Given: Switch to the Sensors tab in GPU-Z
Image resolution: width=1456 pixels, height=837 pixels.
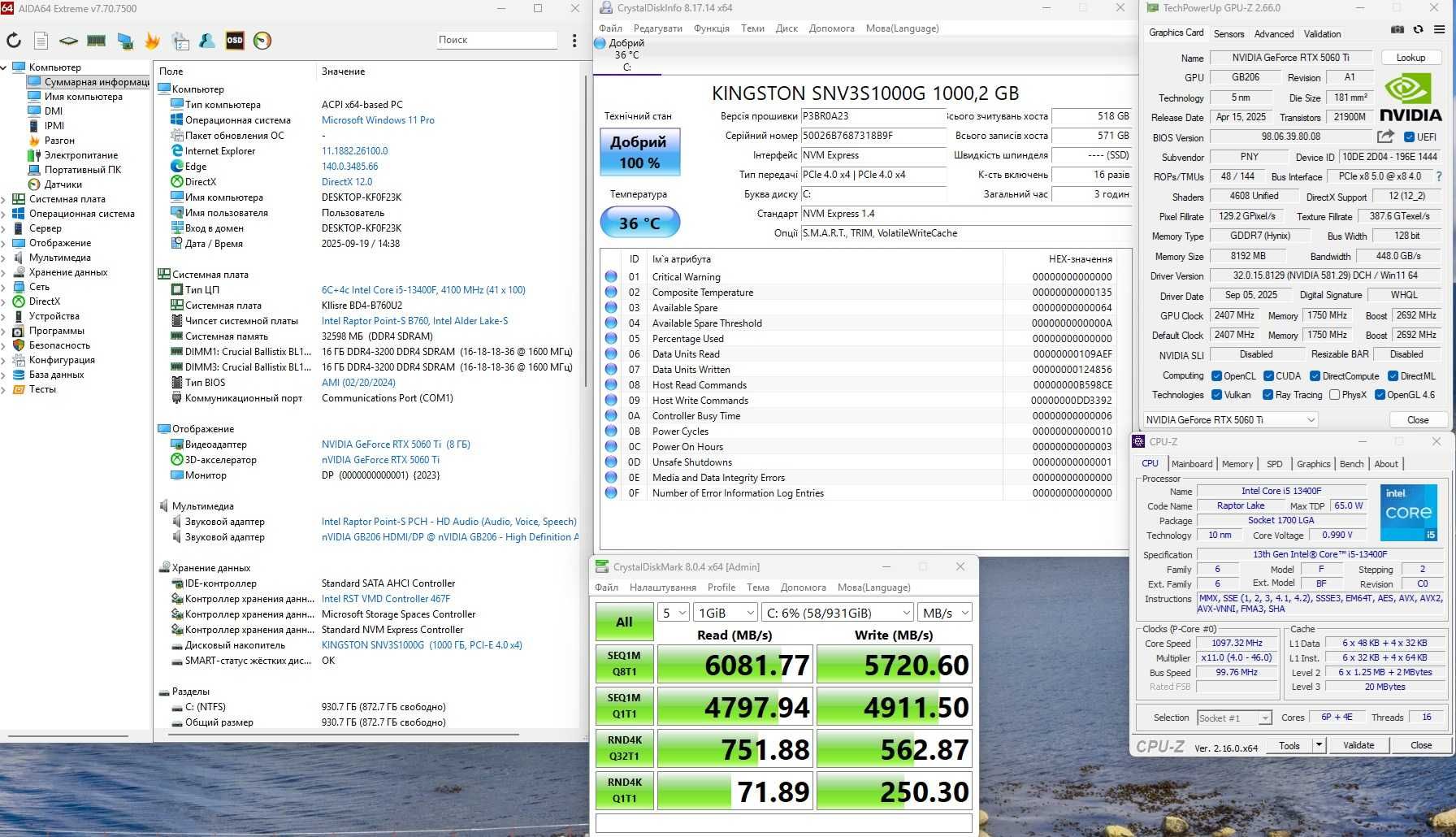Looking at the screenshot, I should 1228,34.
